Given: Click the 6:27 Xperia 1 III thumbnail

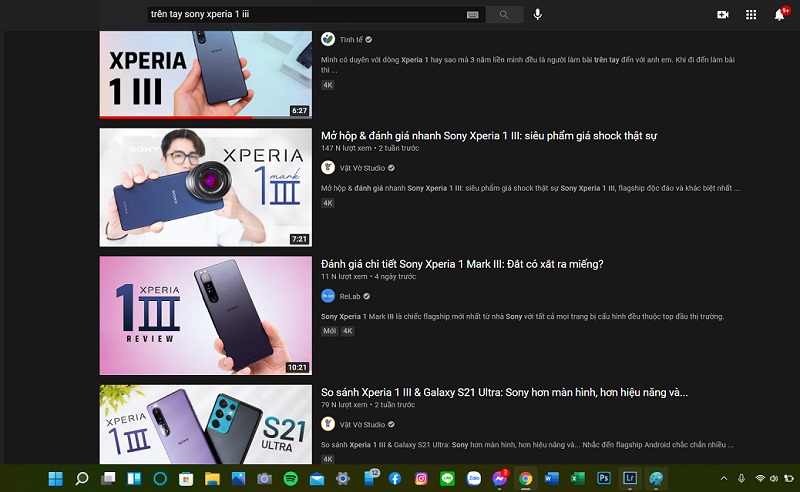Looking at the screenshot, I should pos(206,73).
